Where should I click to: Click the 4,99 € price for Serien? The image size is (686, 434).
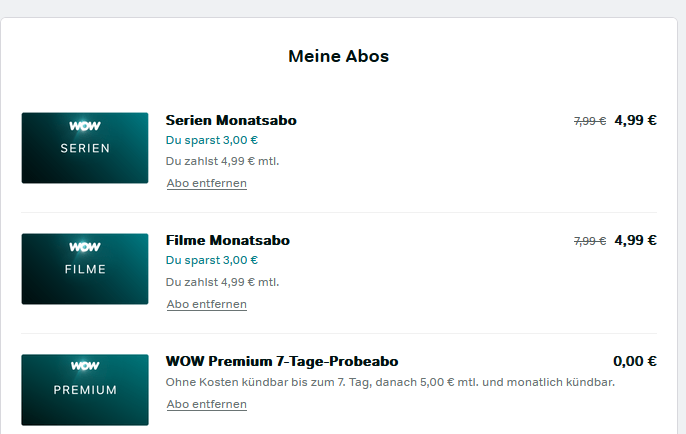(635, 120)
